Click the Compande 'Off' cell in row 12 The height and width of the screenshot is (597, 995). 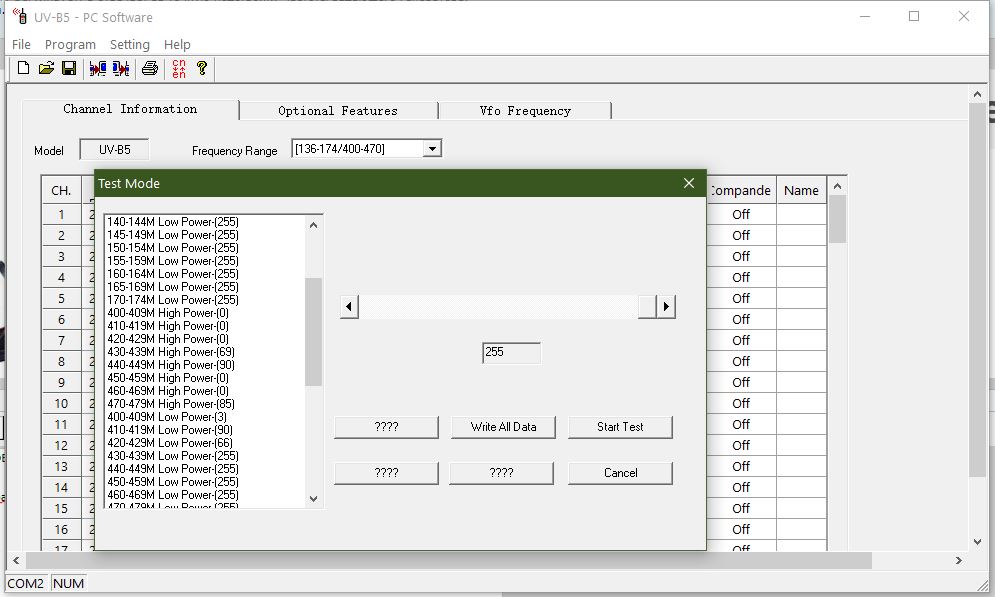click(741, 445)
